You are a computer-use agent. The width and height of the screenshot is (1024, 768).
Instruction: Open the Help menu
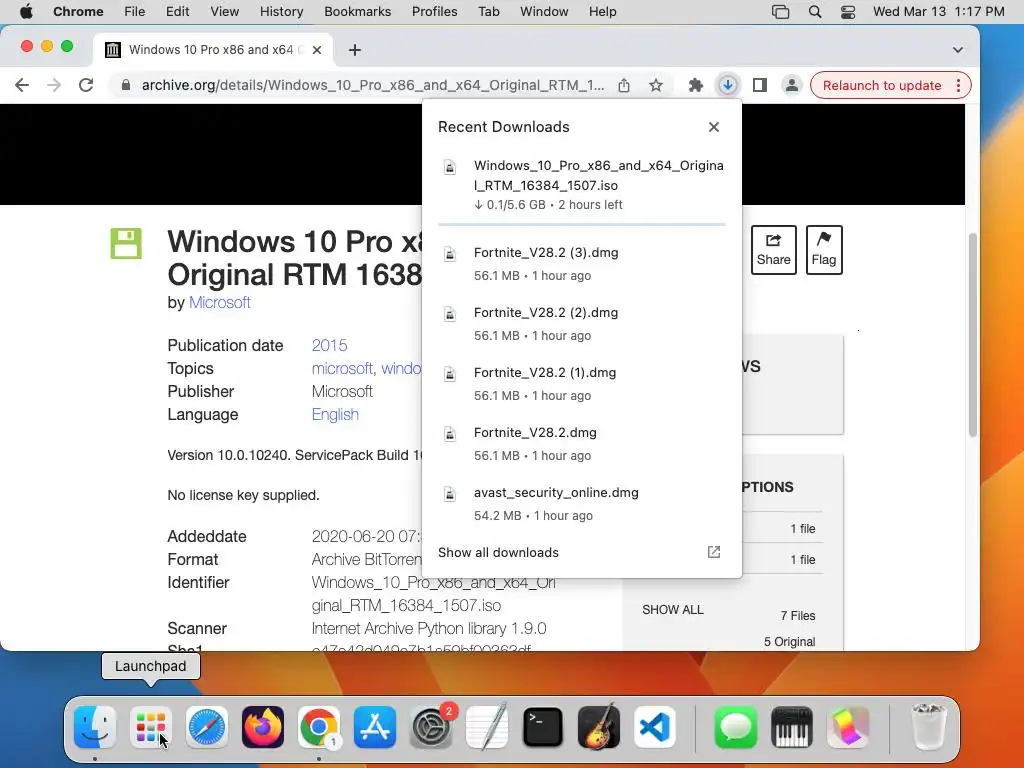point(602,12)
